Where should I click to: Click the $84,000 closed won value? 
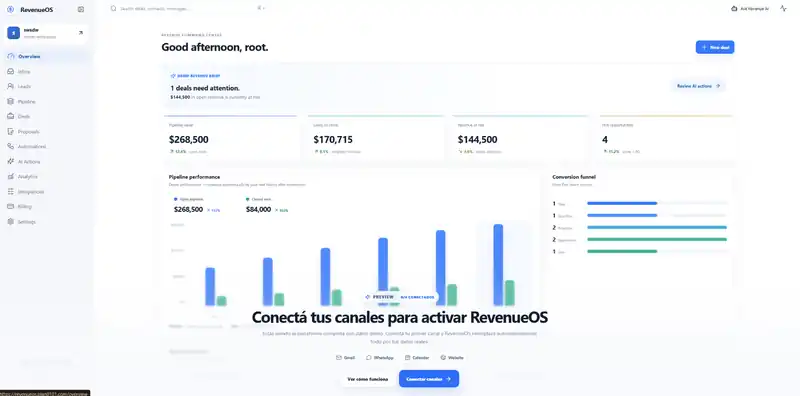[258, 209]
